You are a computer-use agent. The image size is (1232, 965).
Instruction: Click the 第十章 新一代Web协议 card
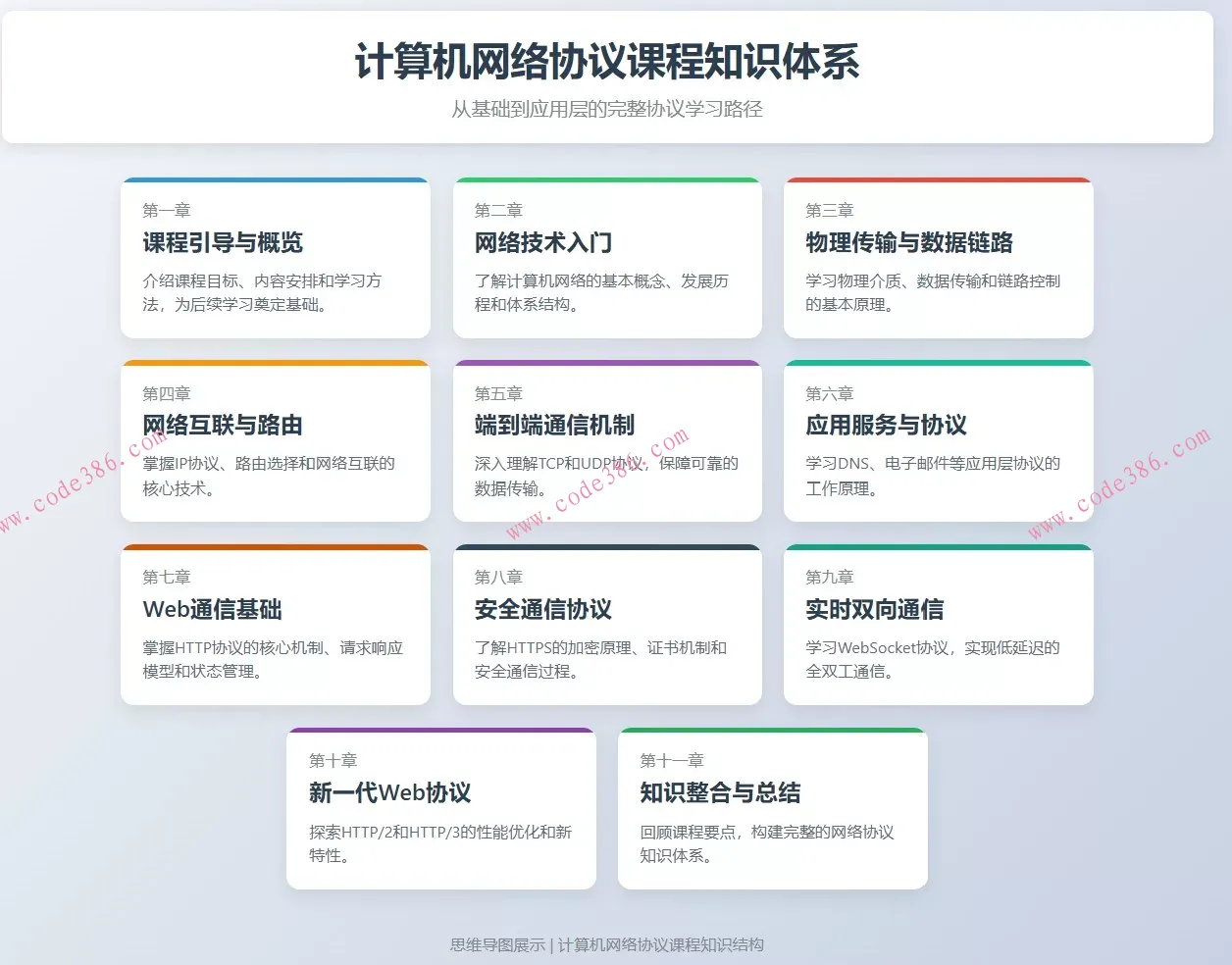click(x=440, y=808)
